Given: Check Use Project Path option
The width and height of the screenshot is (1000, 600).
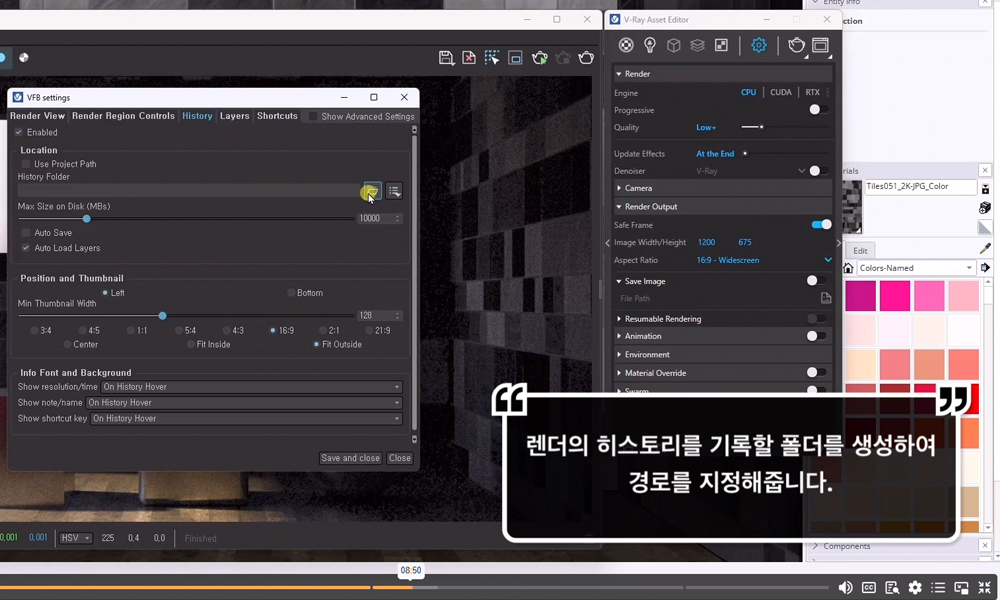Looking at the screenshot, I should coord(26,164).
